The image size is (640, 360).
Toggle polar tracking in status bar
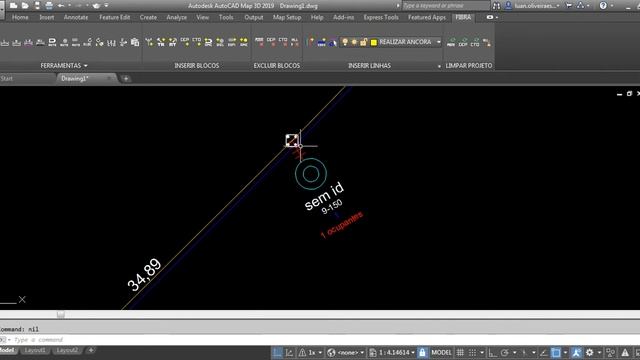click(x=504, y=352)
